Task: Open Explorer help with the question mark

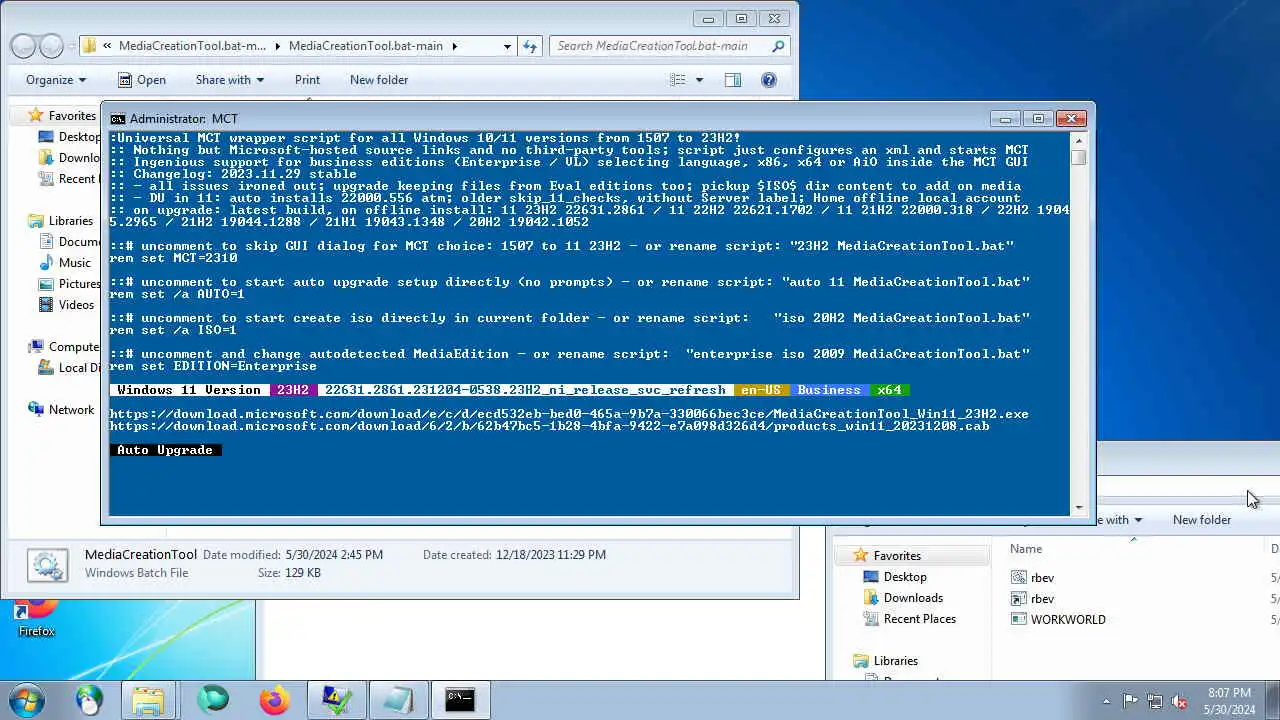Action: (769, 80)
